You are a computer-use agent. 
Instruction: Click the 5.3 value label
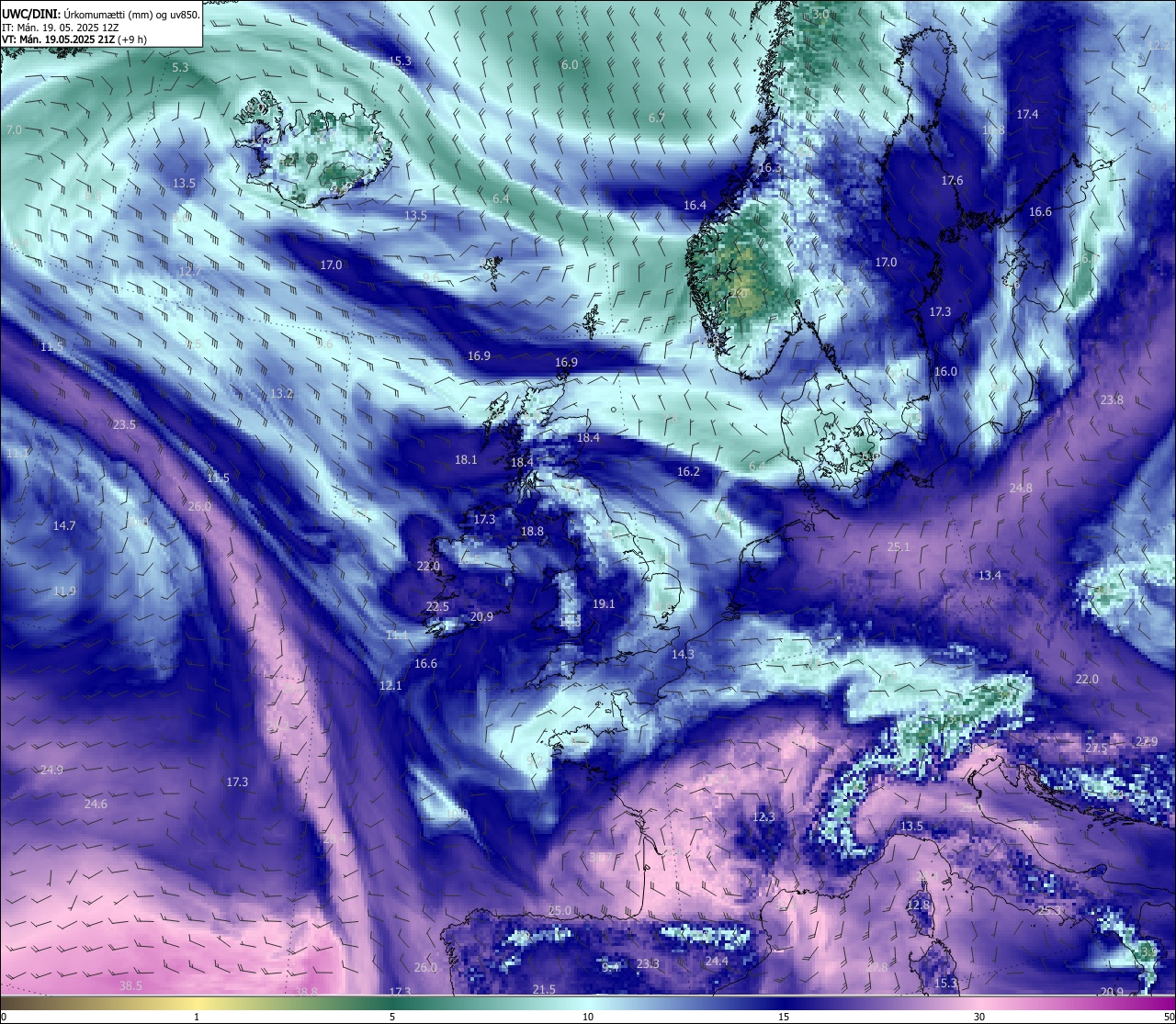[180, 67]
